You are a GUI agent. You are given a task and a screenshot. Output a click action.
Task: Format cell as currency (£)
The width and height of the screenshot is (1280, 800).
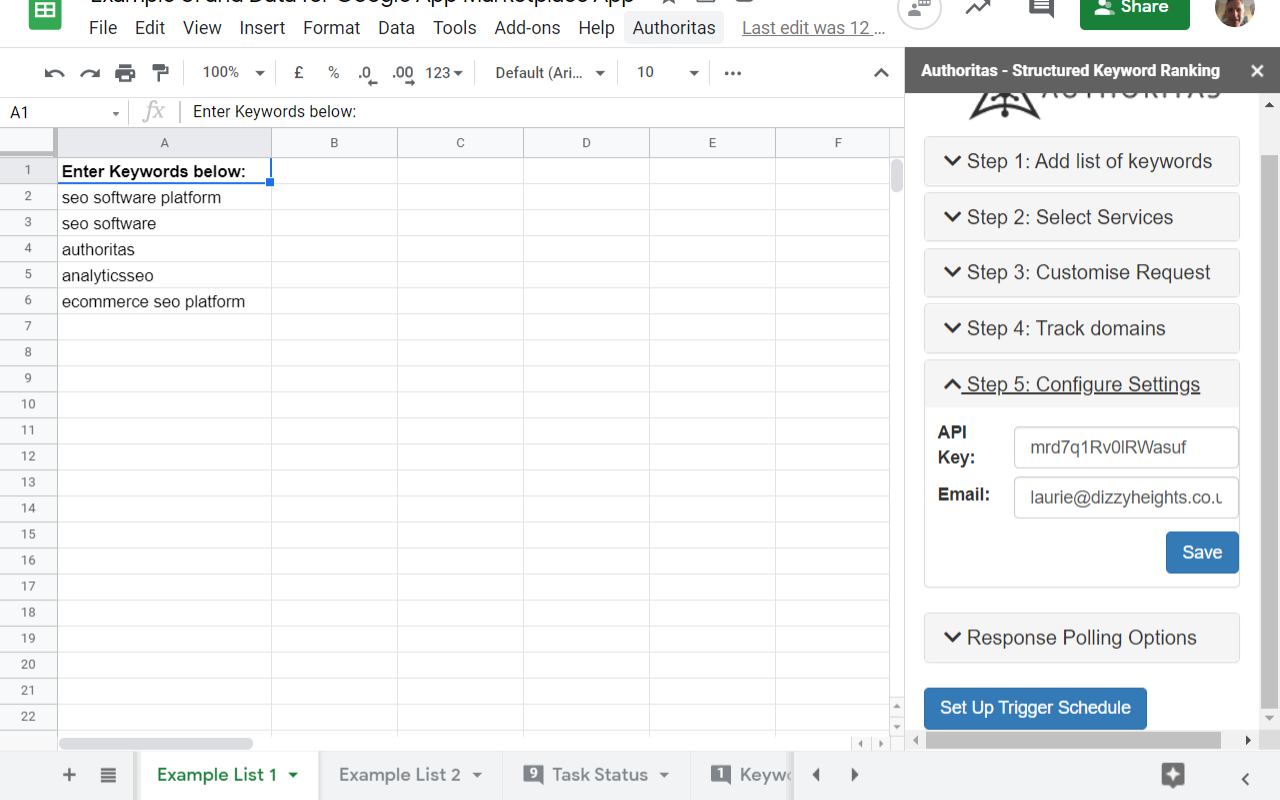(298, 73)
